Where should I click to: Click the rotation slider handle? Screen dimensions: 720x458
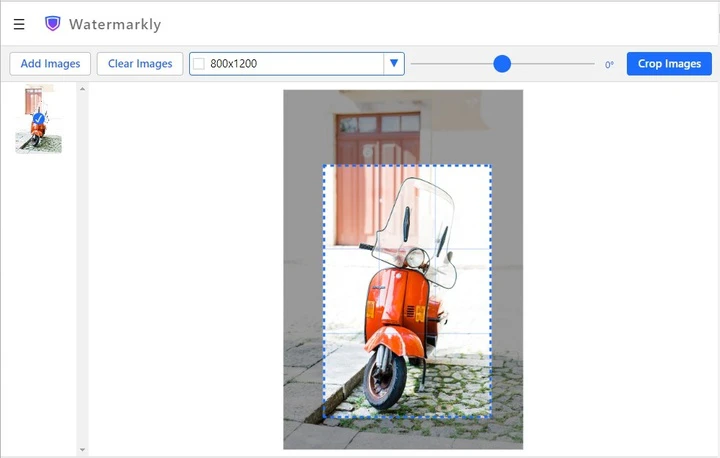[502, 64]
